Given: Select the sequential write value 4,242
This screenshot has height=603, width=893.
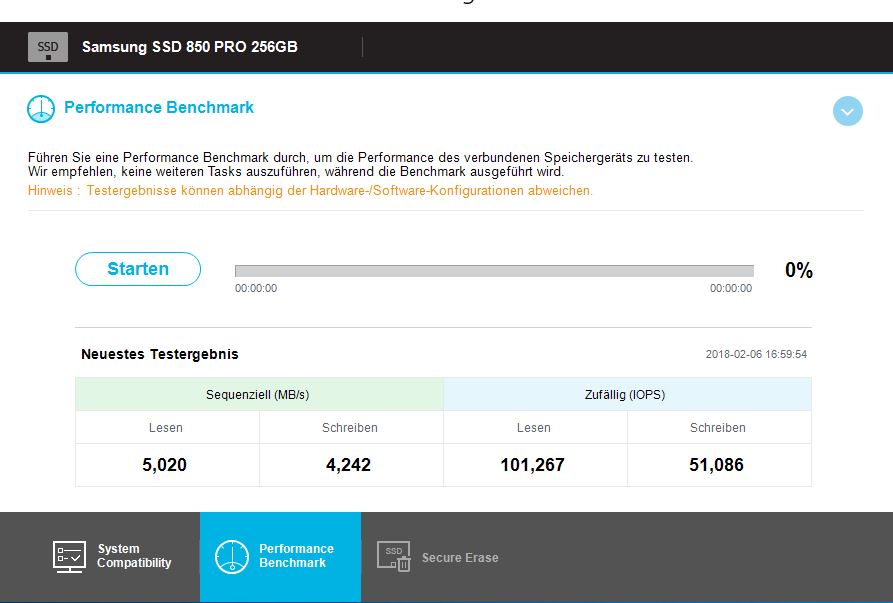Looking at the screenshot, I should pyautogui.click(x=349, y=465).
